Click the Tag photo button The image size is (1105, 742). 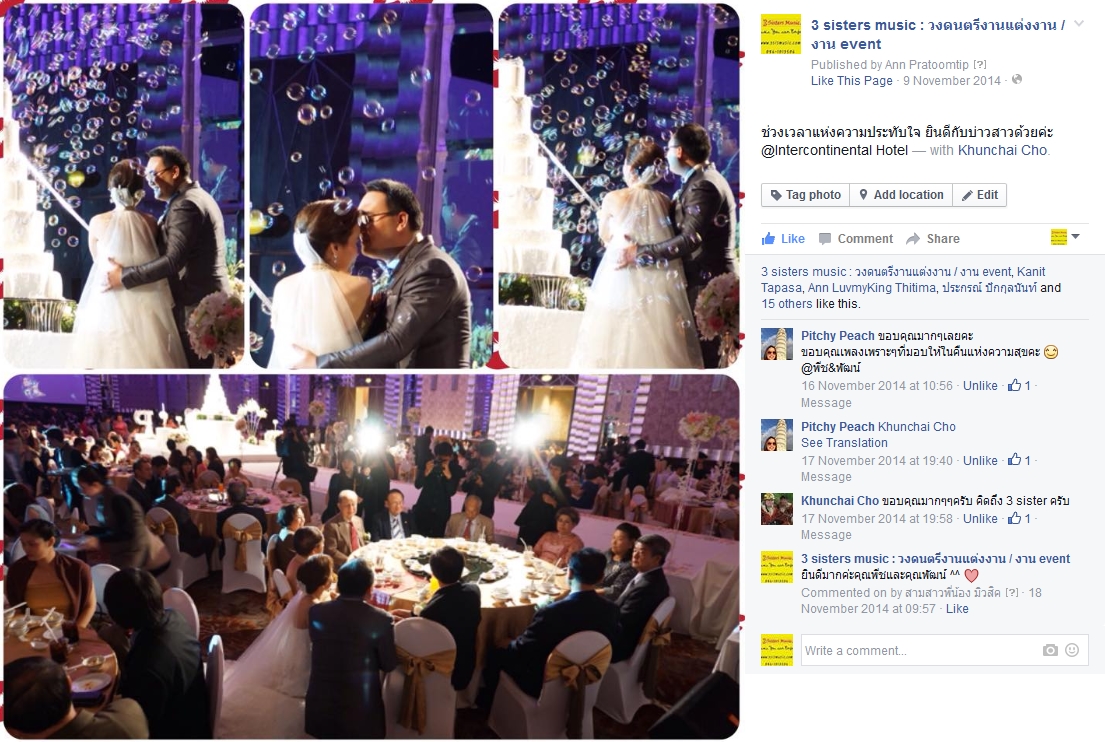(x=805, y=195)
